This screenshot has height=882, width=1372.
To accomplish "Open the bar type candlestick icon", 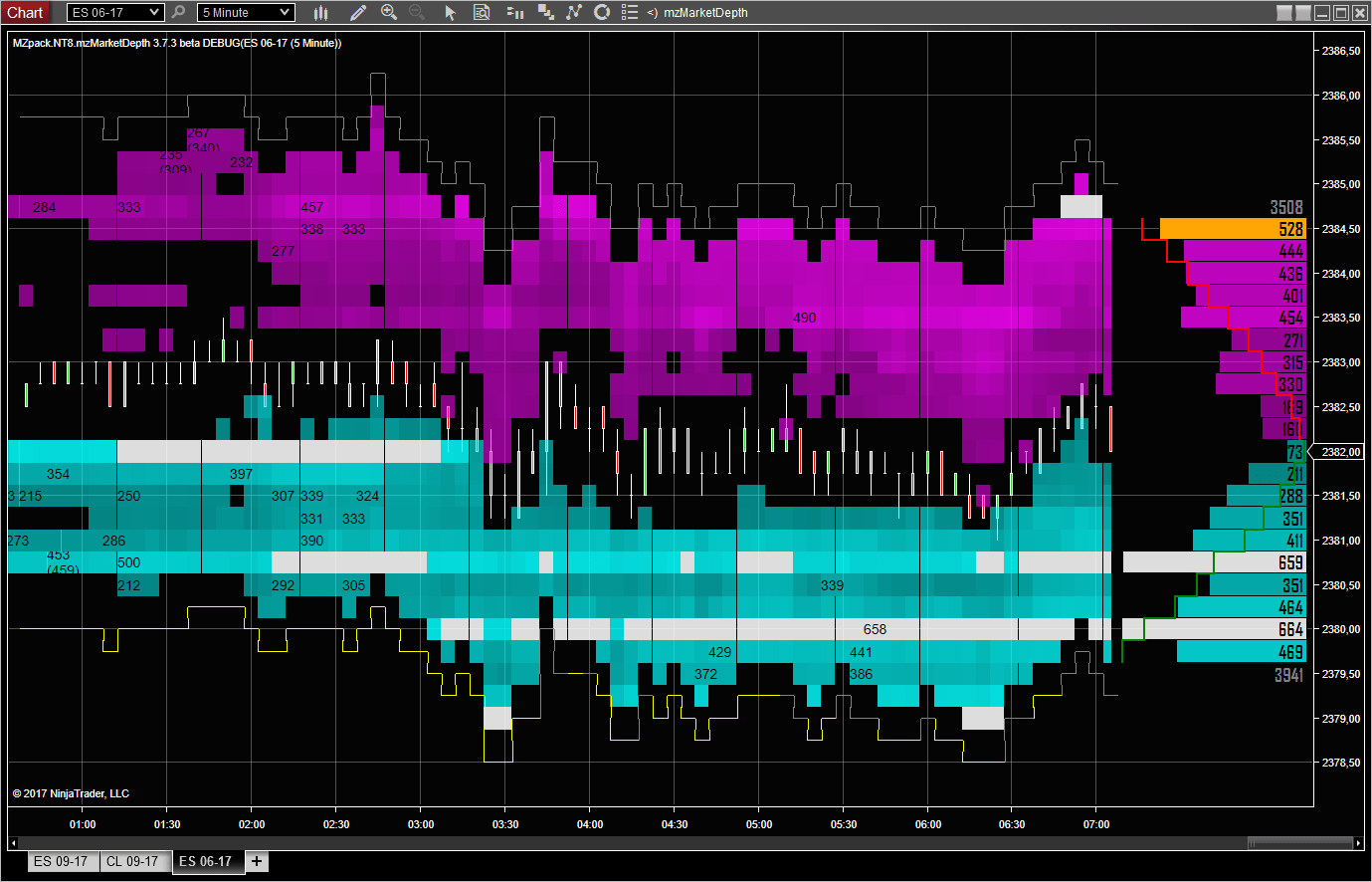I will pyautogui.click(x=320, y=12).
